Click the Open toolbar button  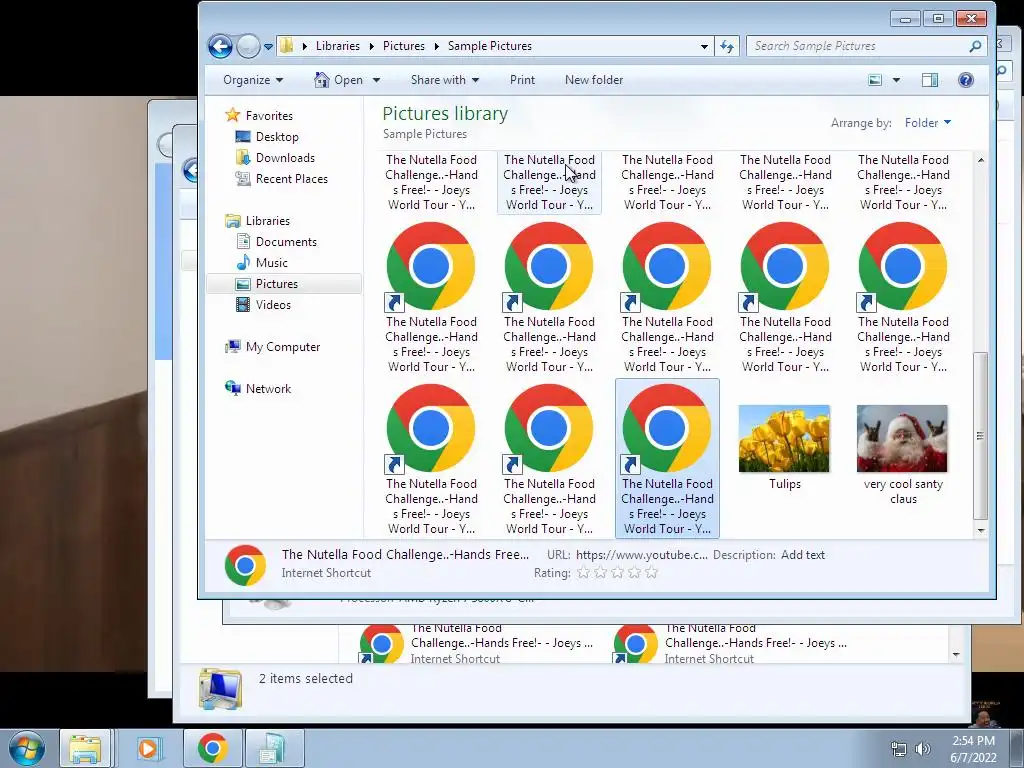340,80
